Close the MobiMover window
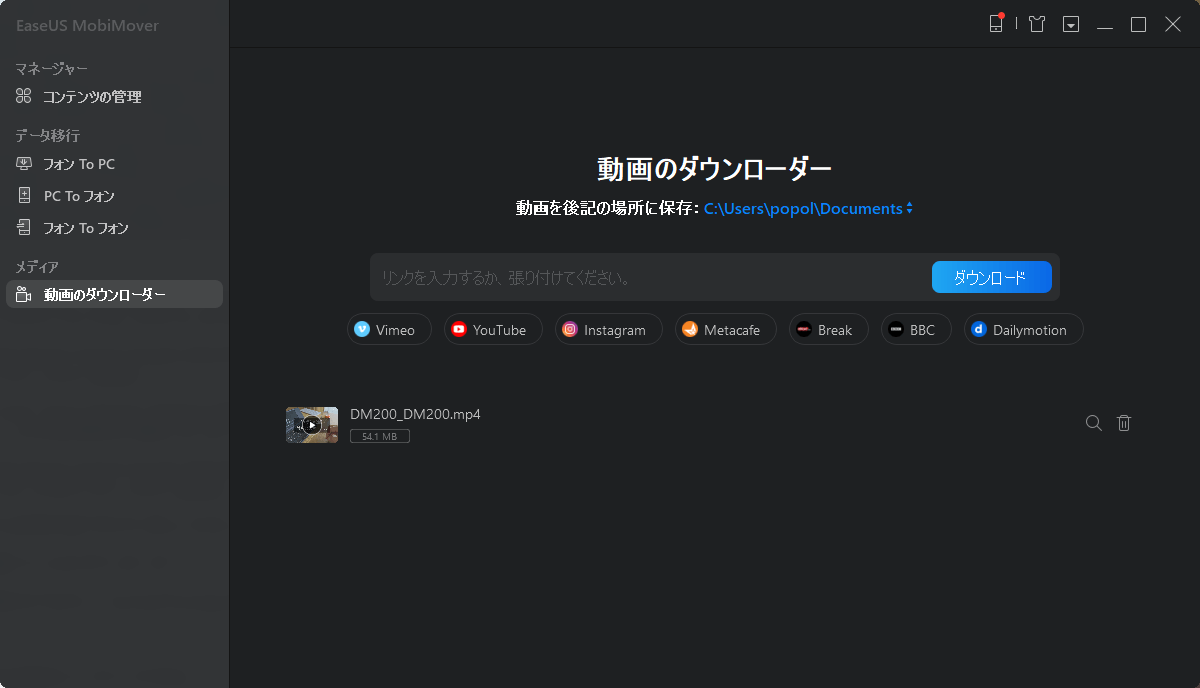The image size is (1200, 688). pos(1173,24)
